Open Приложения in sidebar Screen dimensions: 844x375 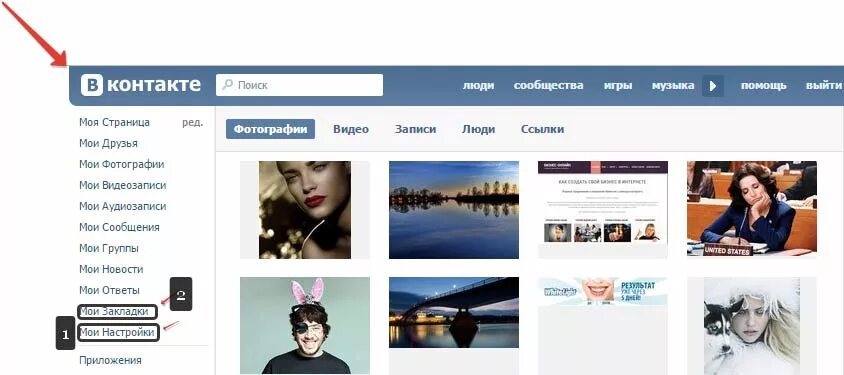(x=110, y=360)
